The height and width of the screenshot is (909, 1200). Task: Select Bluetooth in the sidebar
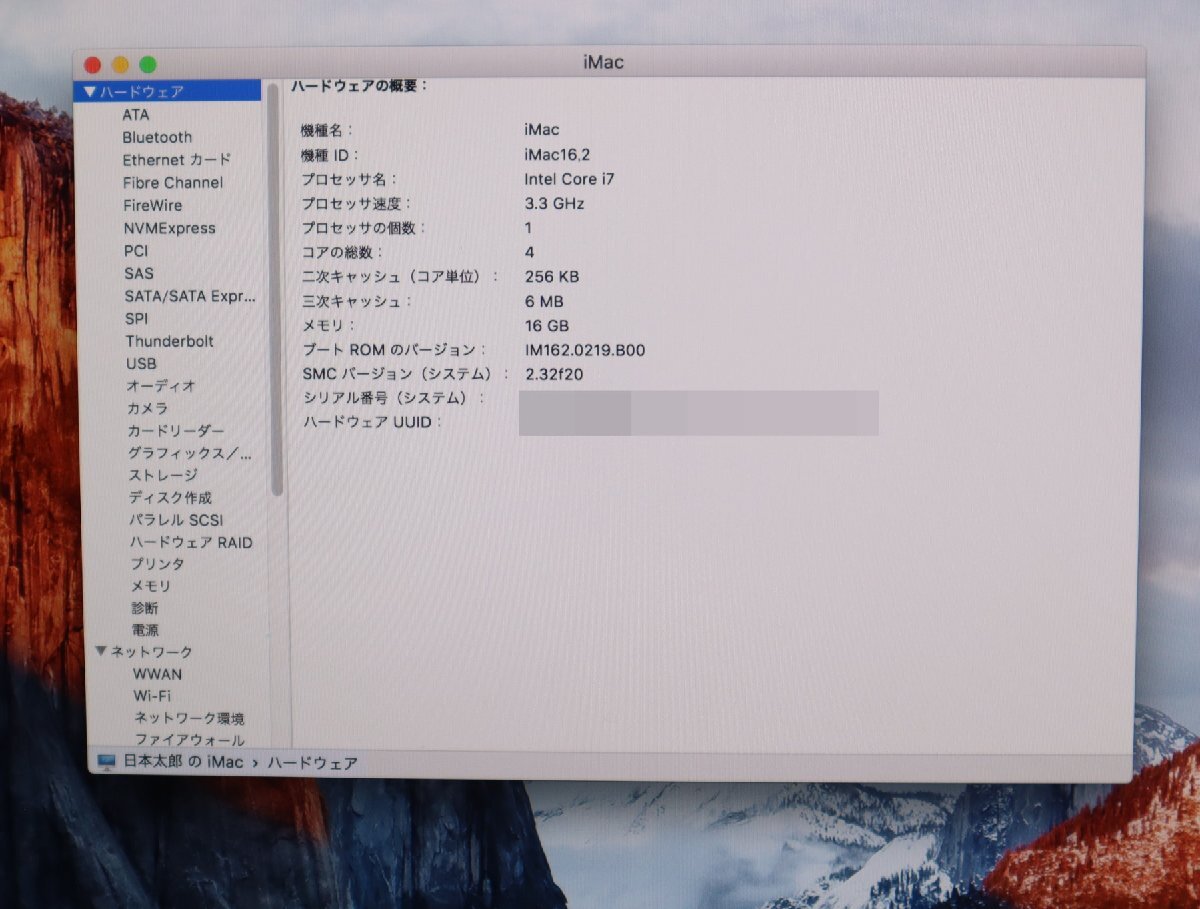click(157, 137)
